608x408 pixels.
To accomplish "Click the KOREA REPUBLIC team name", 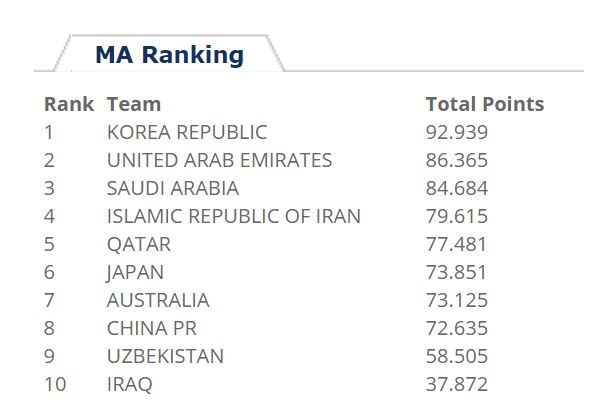I will point(187,132).
